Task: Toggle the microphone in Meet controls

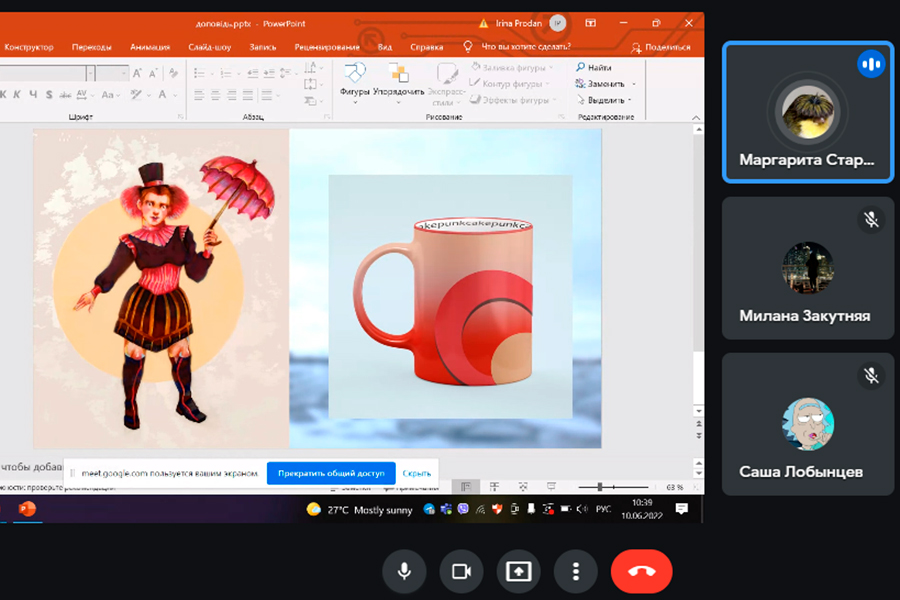Action: point(404,571)
